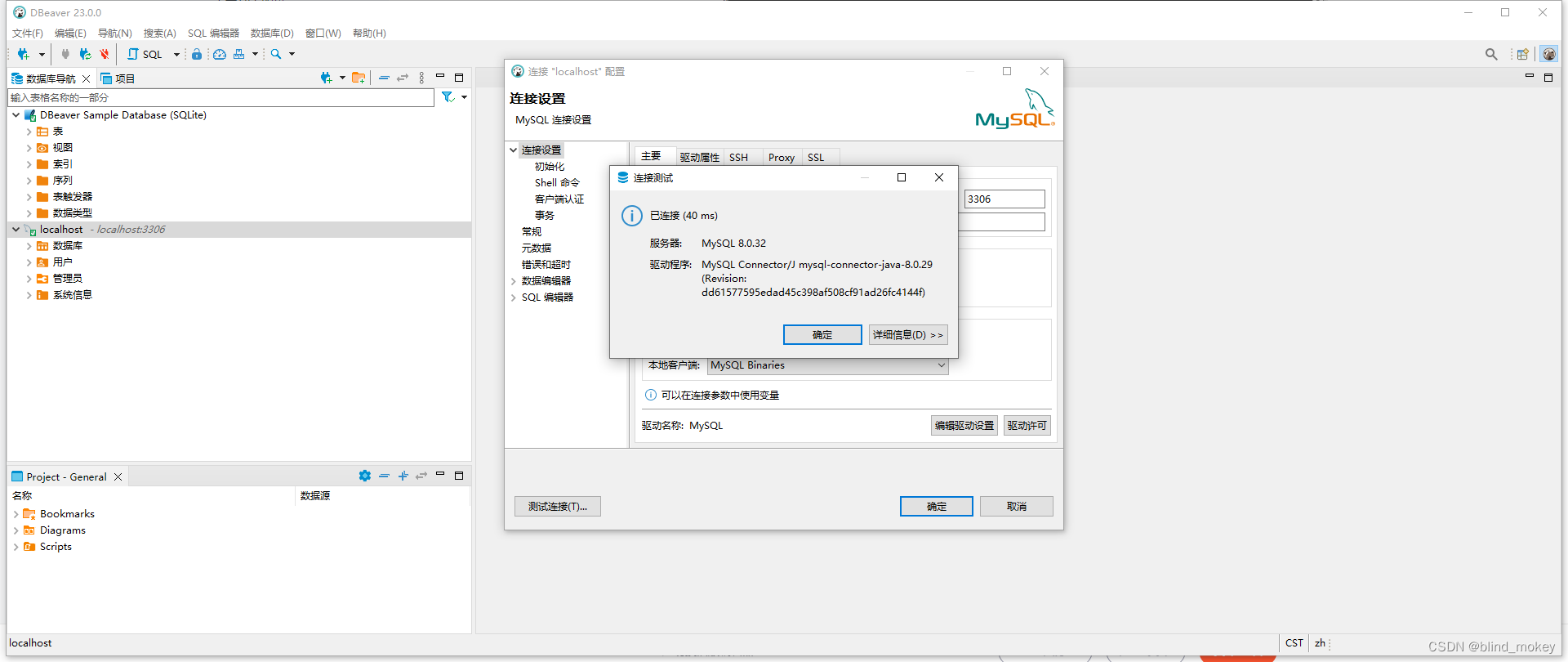Collapse the DBeaver Sample Database node

(x=16, y=115)
